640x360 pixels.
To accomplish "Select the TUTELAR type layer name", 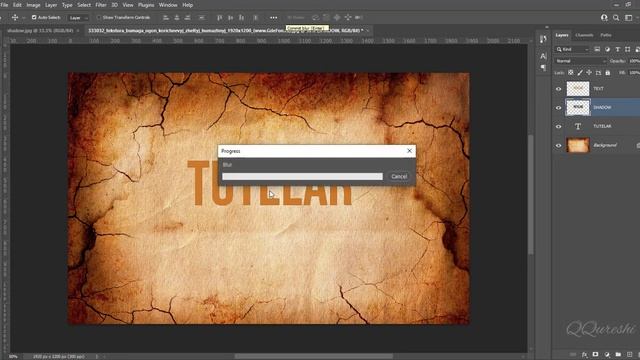I will coord(602,127).
